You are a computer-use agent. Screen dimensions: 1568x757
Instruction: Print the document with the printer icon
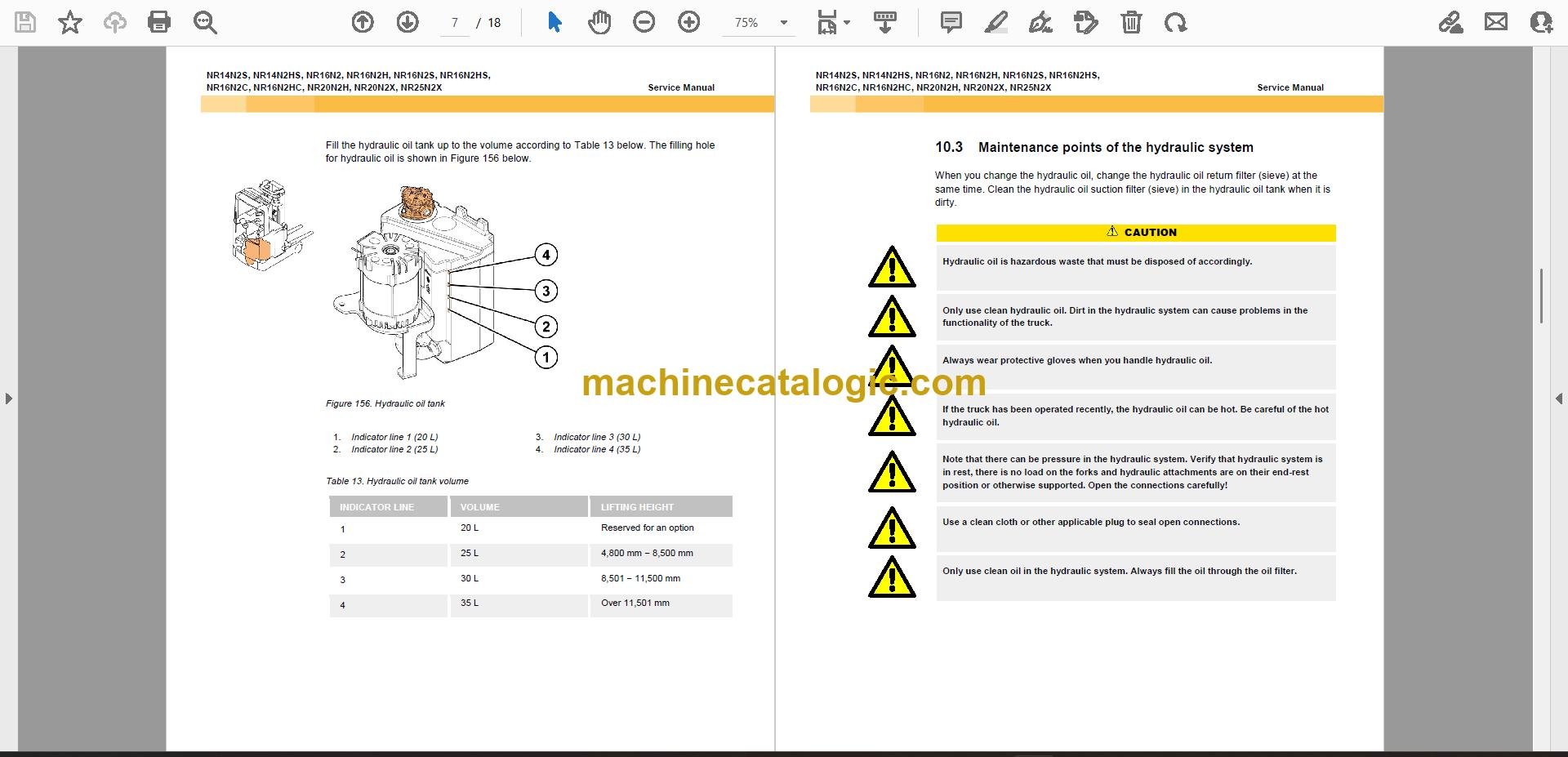click(x=159, y=22)
